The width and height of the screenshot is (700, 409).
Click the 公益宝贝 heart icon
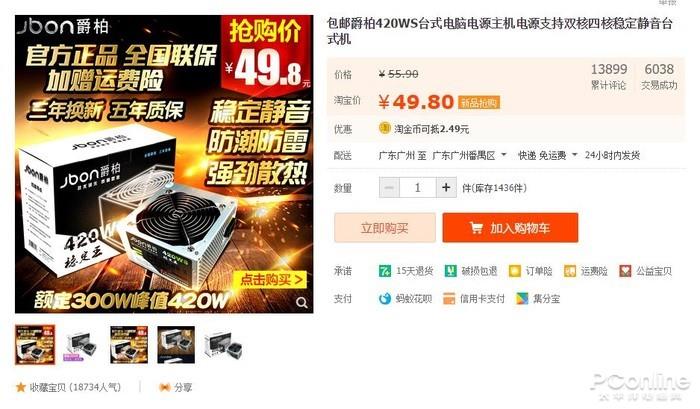tap(625, 271)
